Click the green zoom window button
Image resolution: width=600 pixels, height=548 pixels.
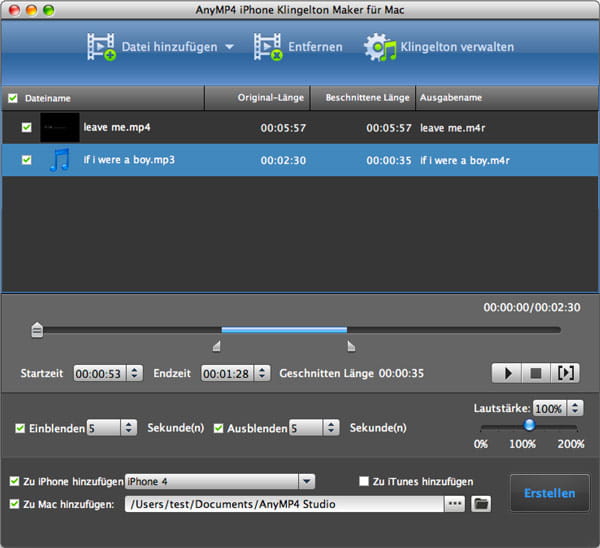tap(49, 10)
